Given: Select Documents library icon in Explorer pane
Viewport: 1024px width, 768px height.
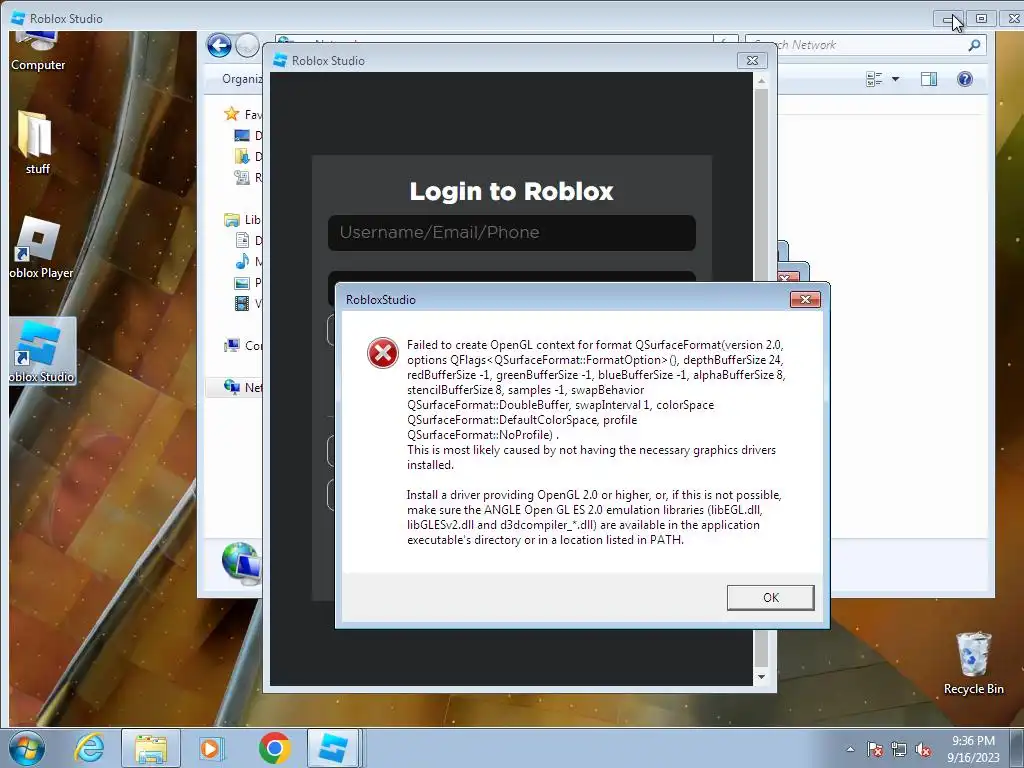Looking at the screenshot, I should [x=242, y=240].
